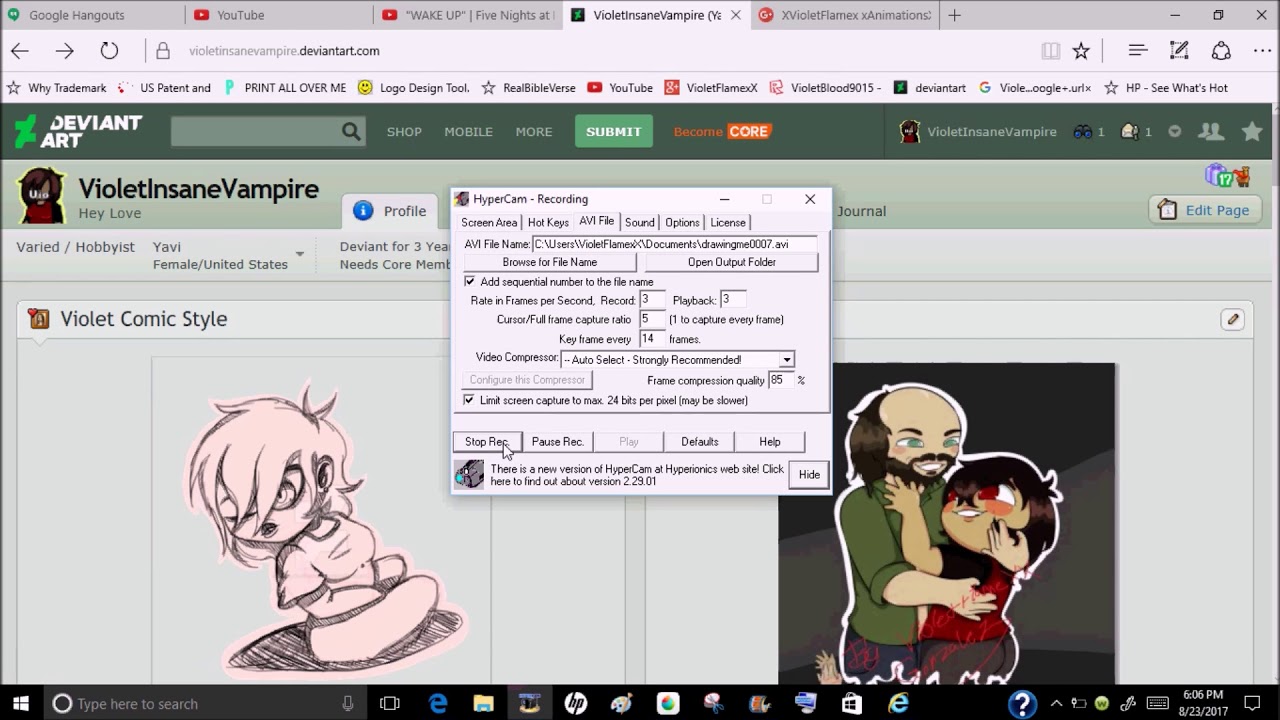Click Open Output Folder button
The width and height of the screenshot is (1280, 720).
point(732,262)
